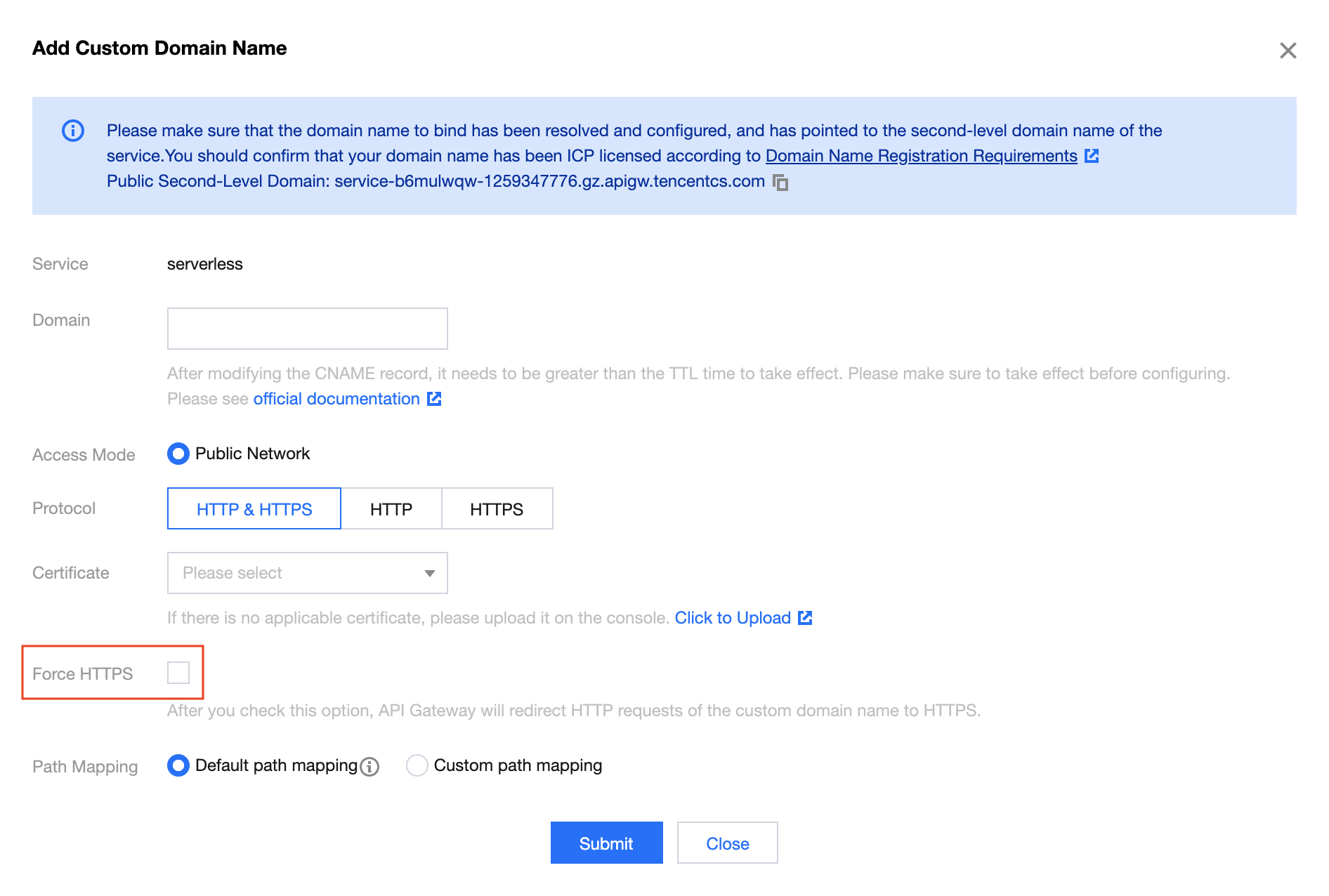The height and width of the screenshot is (896, 1329).
Task: Click the info icon in the blue notice
Action: tap(73, 131)
